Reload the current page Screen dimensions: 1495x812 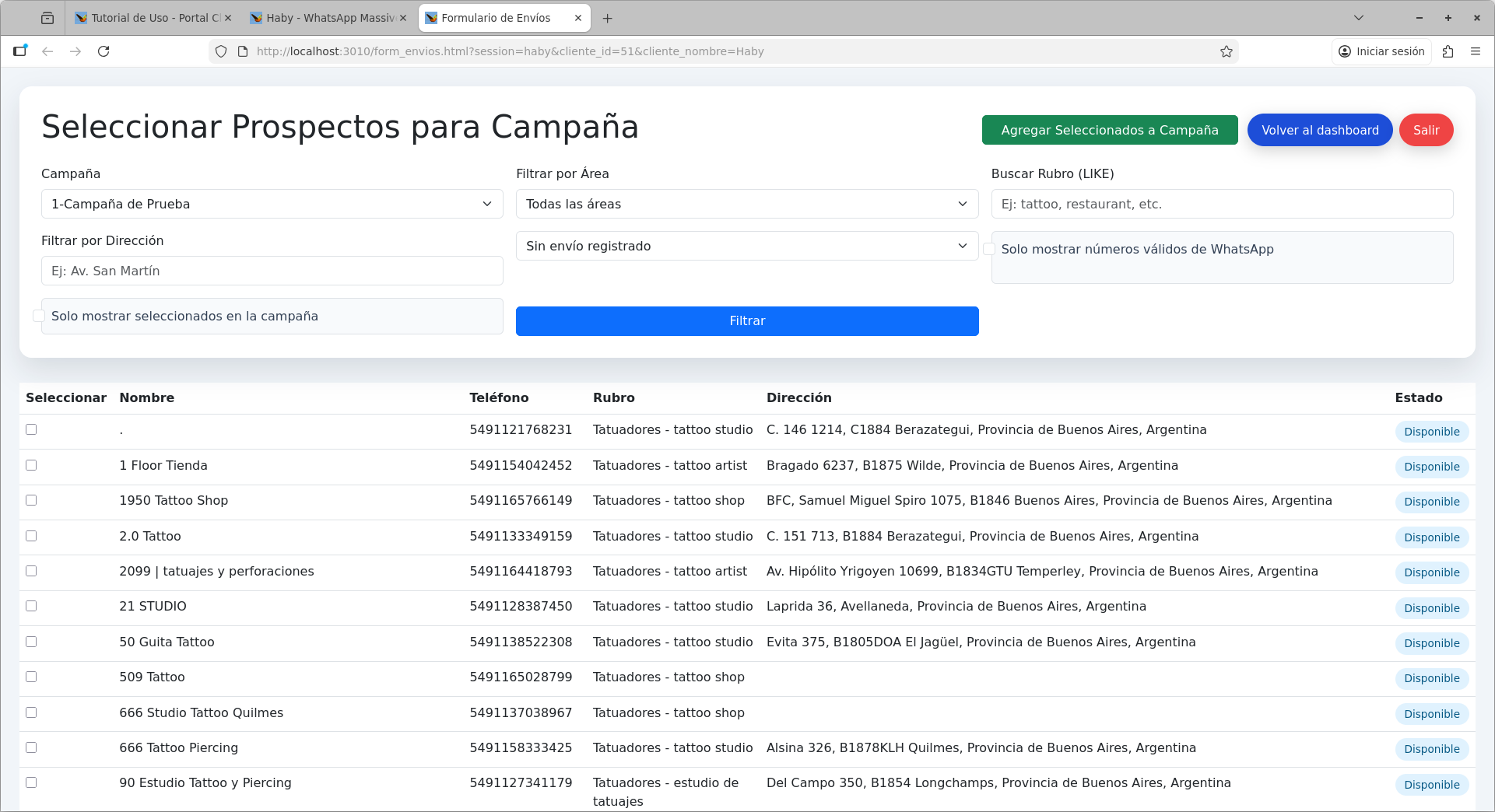pyautogui.click(x=104, y=51)
